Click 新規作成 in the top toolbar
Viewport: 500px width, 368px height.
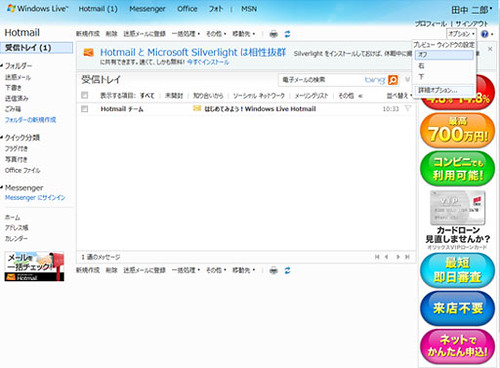pos(88,34)
